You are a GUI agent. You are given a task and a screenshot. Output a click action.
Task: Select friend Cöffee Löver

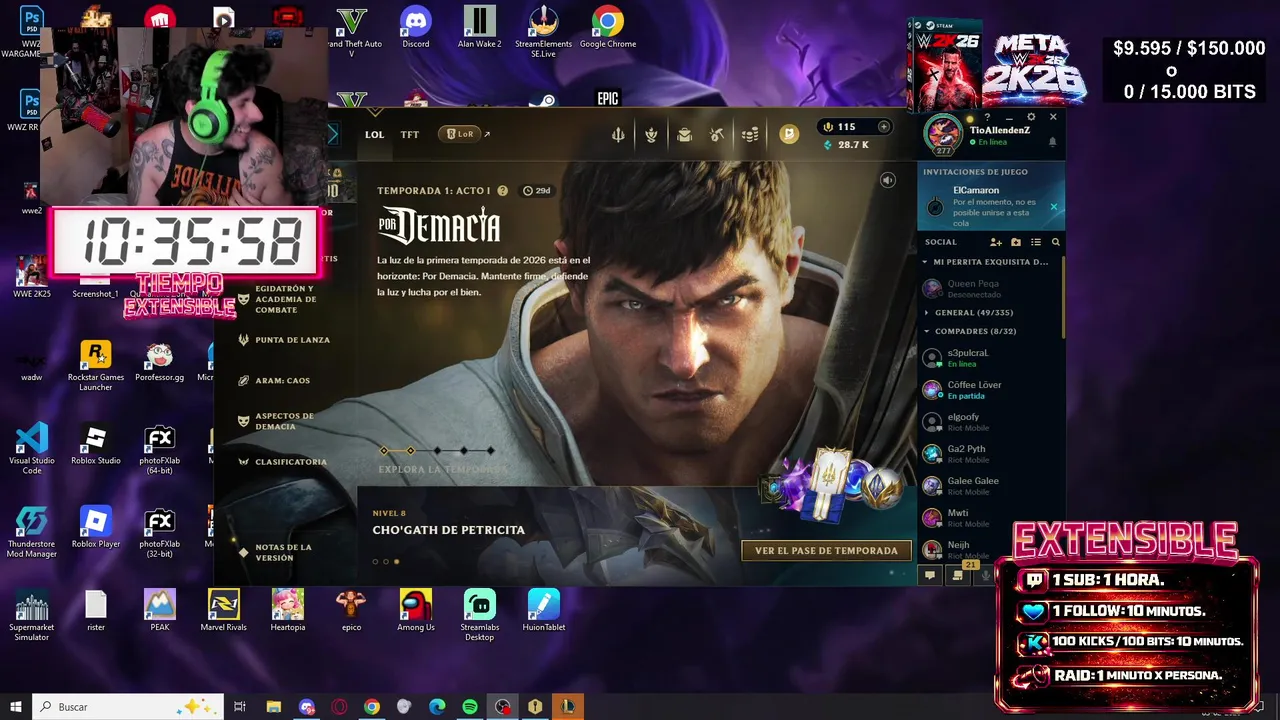988,389
